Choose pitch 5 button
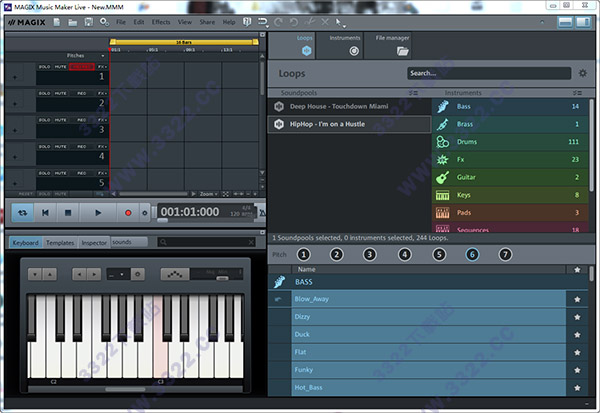 tap(439, 255)
